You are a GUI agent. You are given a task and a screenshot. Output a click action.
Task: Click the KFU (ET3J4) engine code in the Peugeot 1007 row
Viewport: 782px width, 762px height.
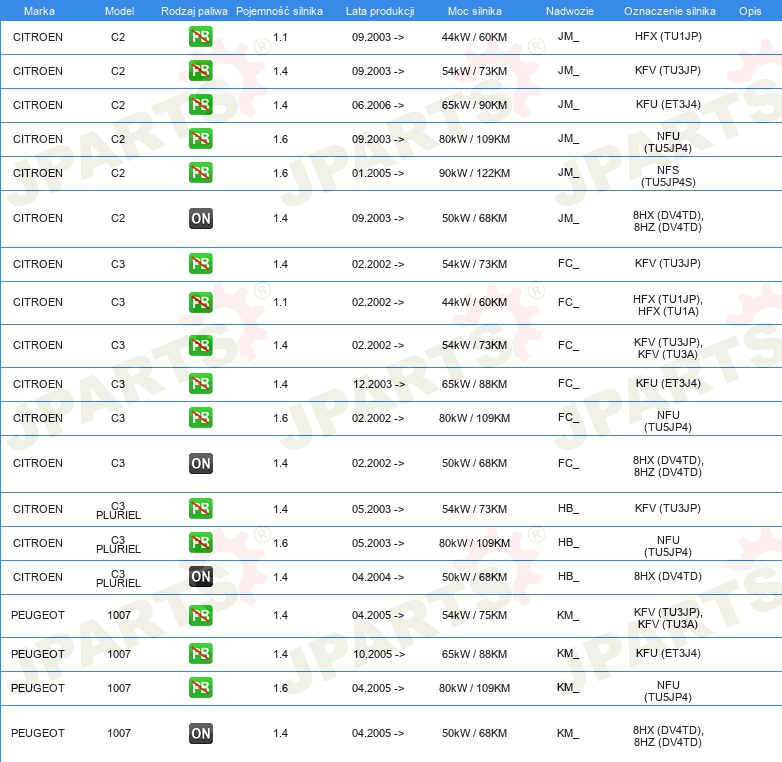[668, 653]
